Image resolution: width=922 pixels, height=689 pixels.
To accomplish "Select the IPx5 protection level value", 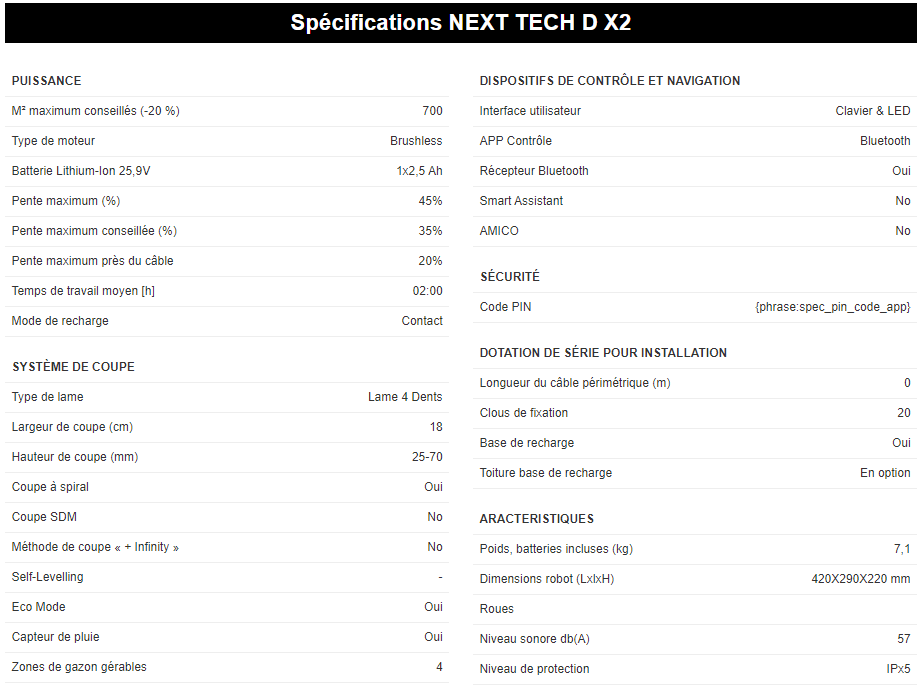I will [898, 669].
